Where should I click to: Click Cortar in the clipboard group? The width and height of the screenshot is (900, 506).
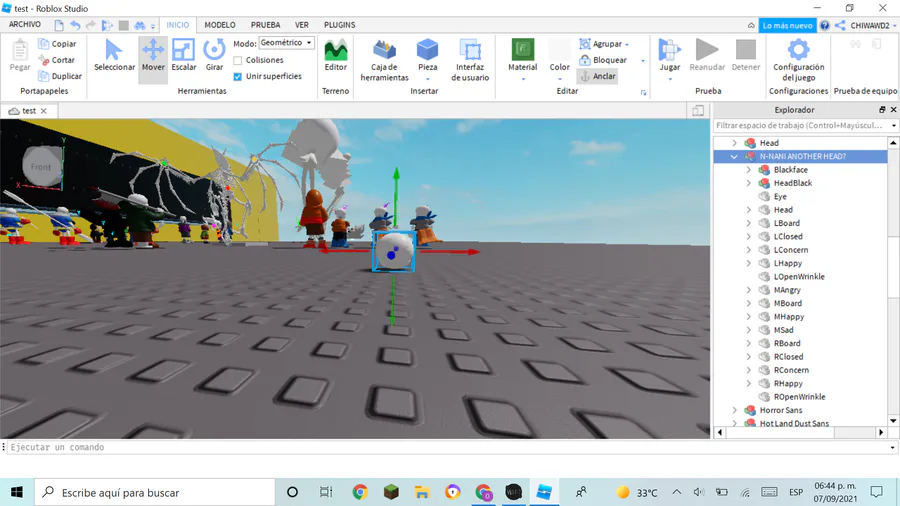[56, 60]
